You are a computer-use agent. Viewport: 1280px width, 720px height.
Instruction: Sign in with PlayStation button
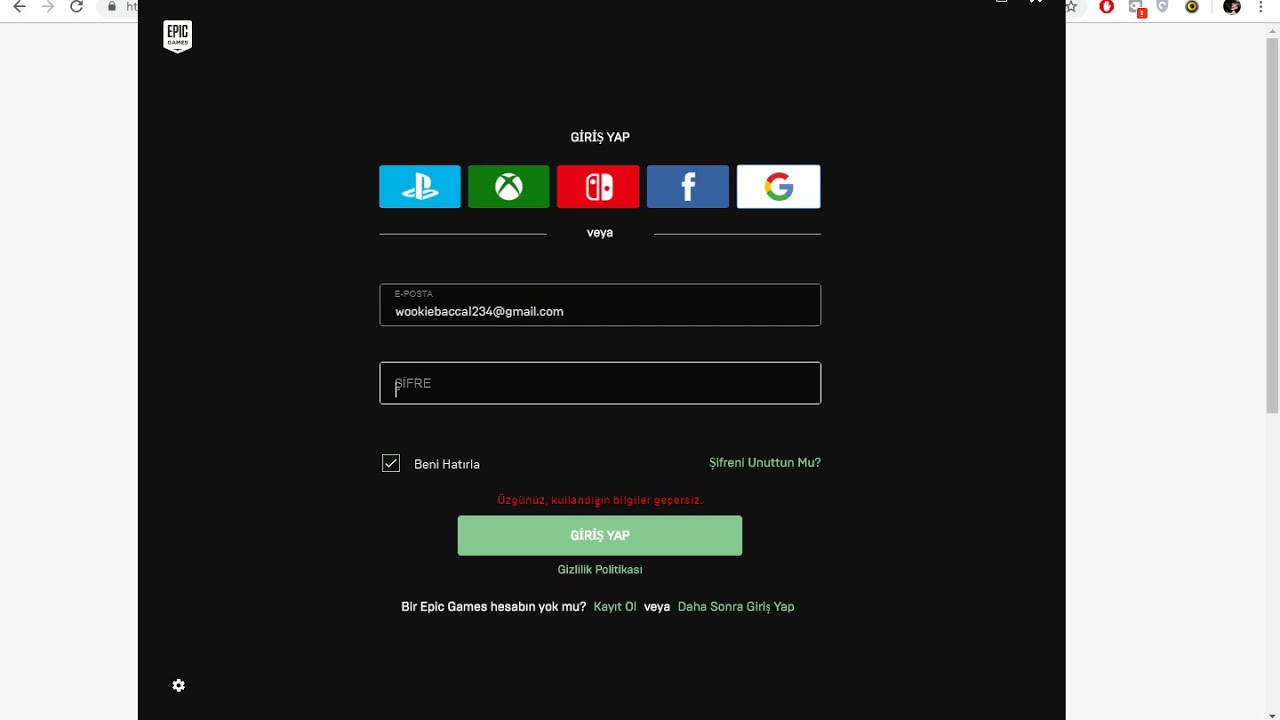420,187
